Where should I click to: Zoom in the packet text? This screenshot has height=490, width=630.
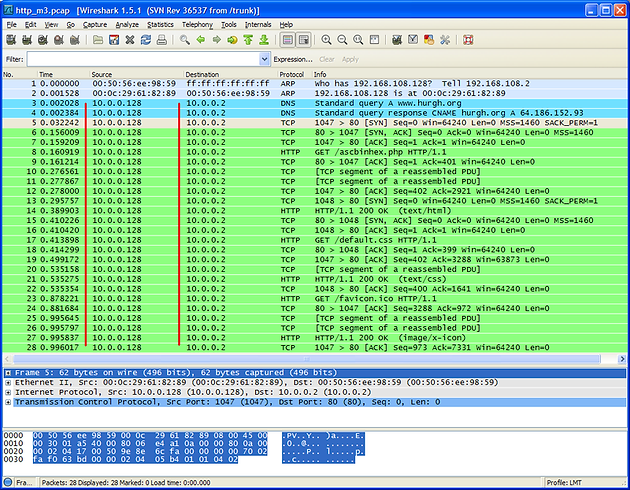[x=326, y=40]
